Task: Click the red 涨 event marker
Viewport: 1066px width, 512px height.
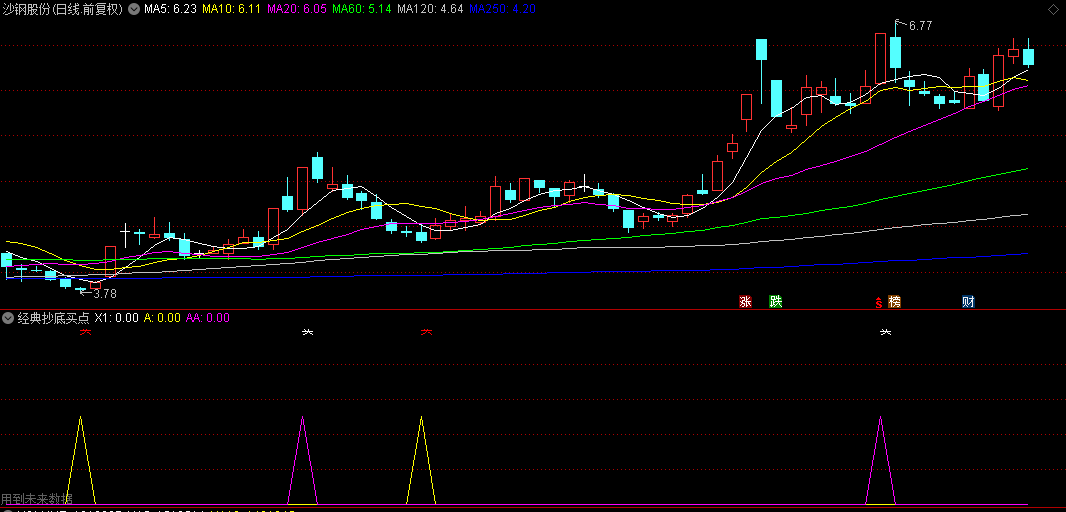Action: [x=745, y=302]
